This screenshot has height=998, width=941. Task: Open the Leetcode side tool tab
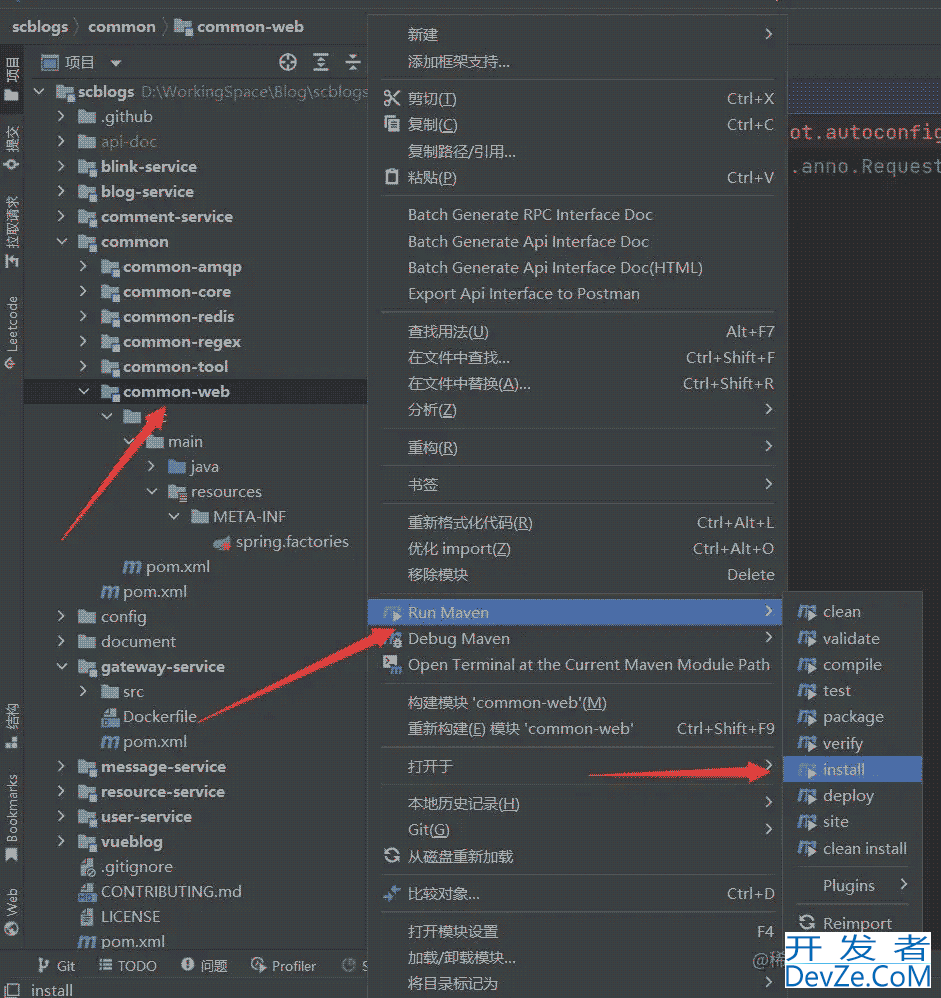pyautogui.click(x=11, y=333)
